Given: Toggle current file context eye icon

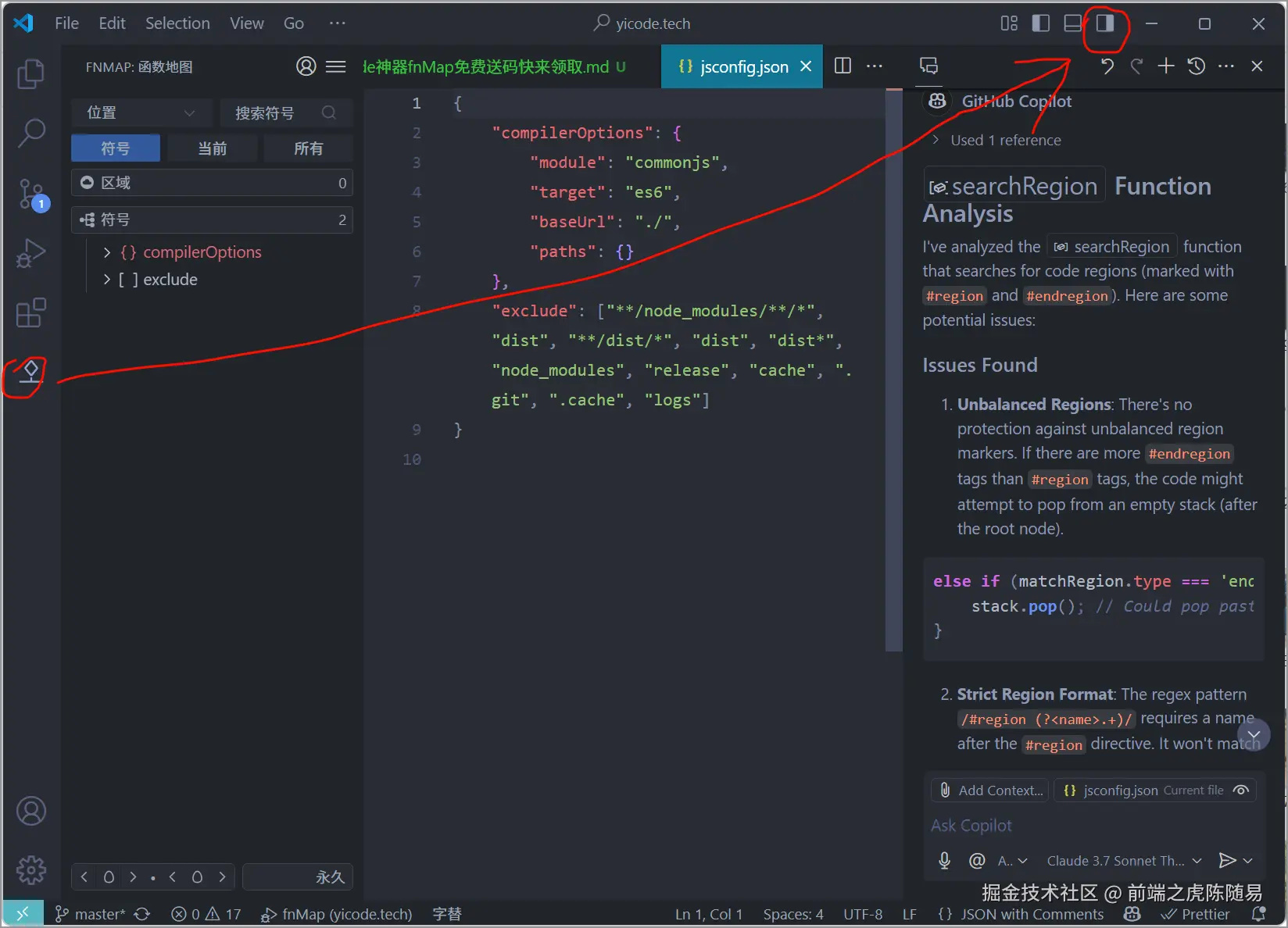Looking at the screenshot, I should pos(1240,790).
